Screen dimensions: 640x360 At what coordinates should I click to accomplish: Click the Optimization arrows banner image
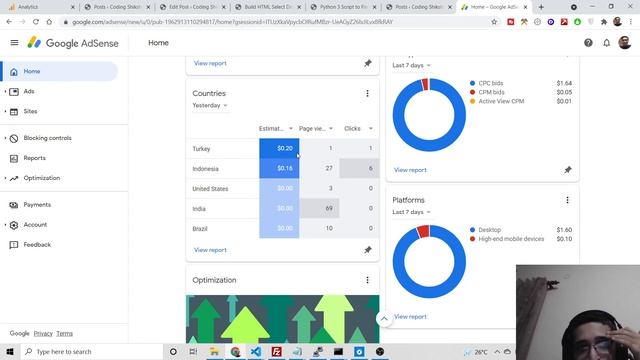[x=282, y=319]
